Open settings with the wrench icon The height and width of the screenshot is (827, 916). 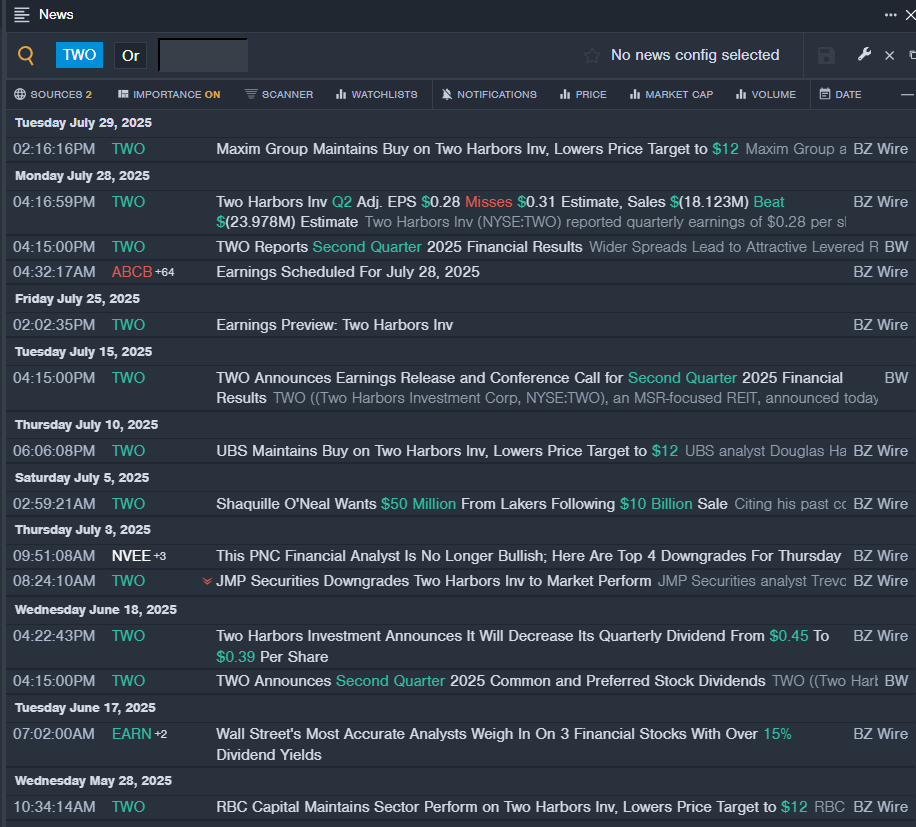point(864,55)
